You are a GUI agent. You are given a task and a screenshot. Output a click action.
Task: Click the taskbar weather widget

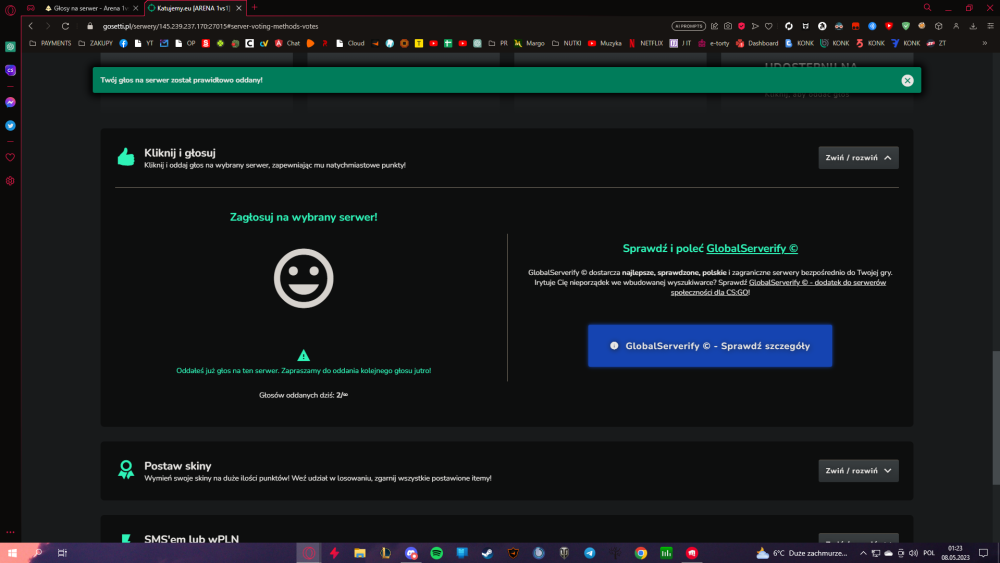pyautogui.click(x=802, y=553)
